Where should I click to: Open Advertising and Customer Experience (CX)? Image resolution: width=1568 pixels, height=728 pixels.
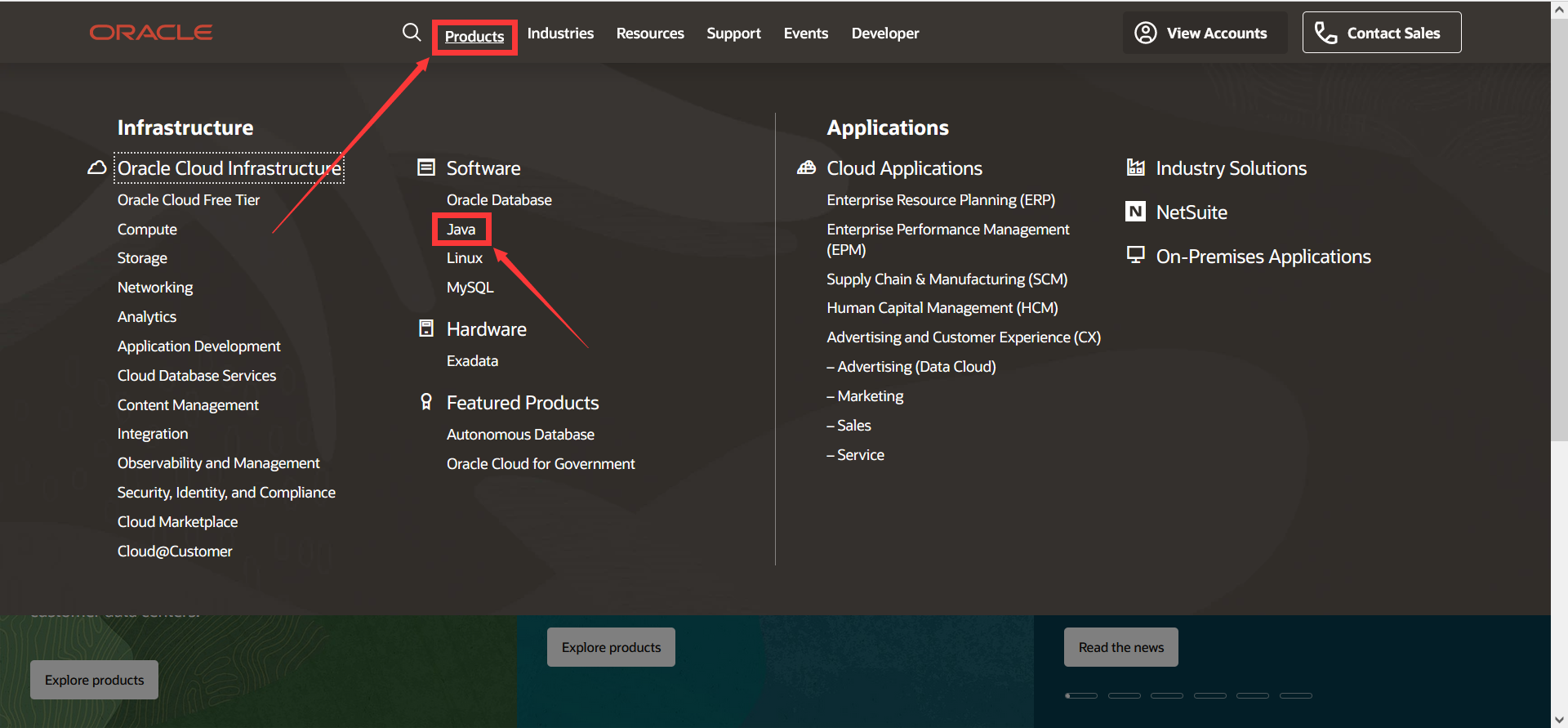click(964, 337)
